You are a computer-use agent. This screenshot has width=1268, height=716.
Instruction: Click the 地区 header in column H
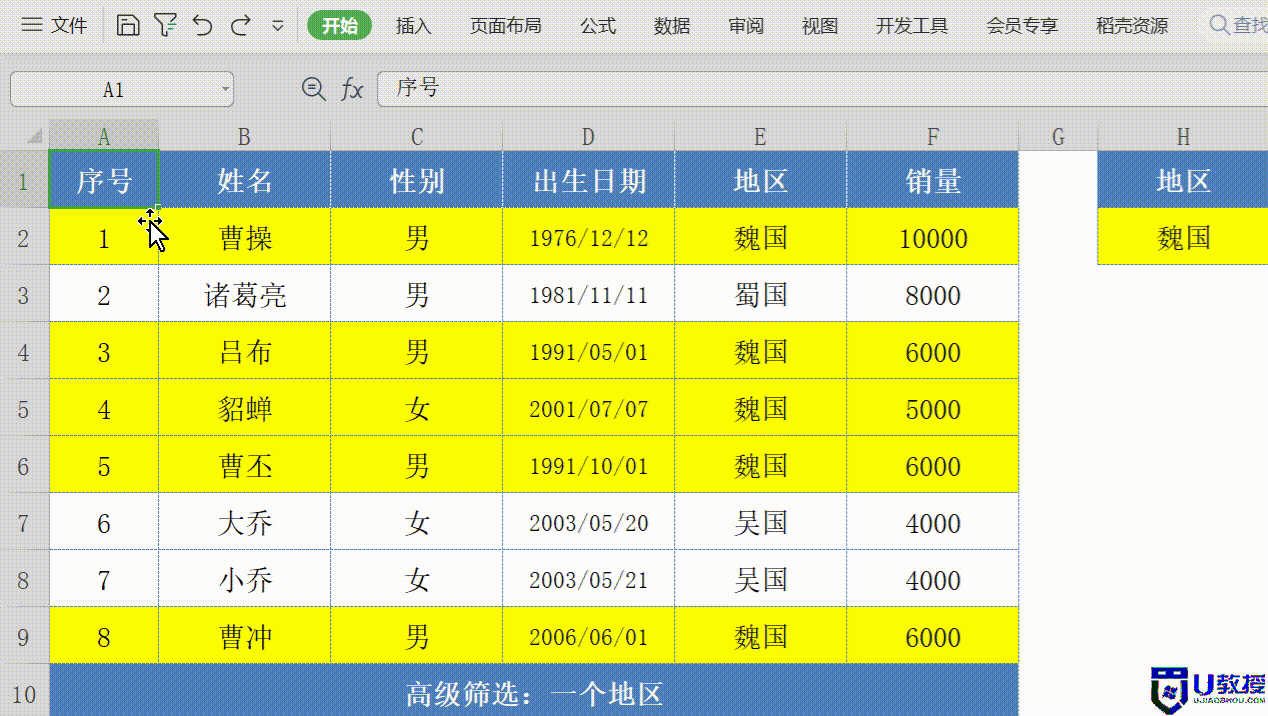pyautogui.click(x=1183, y=180)
